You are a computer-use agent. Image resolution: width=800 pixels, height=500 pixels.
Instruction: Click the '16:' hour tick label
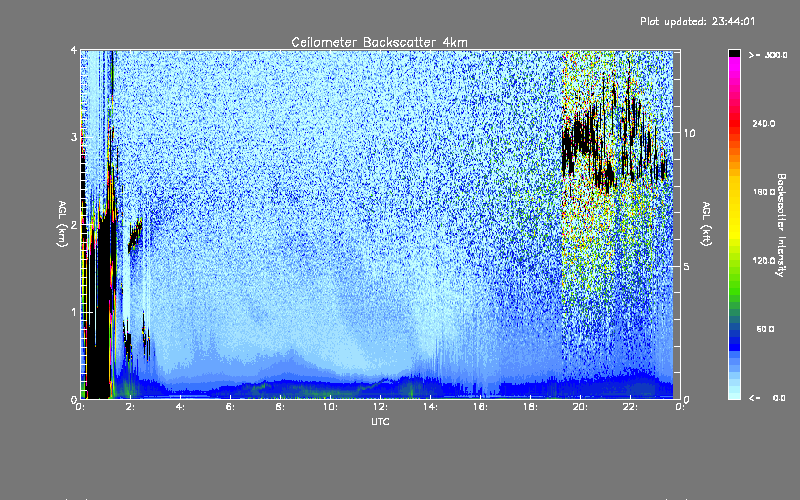tap(480, 407)
